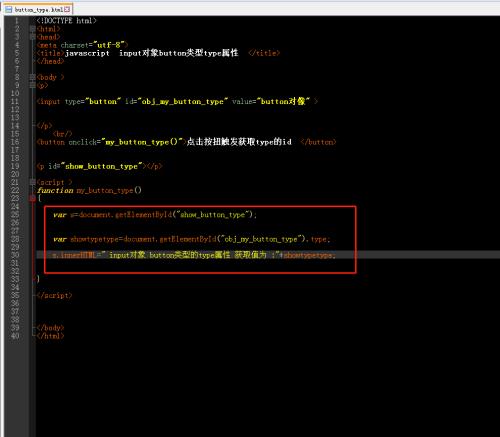This screenshot has width=500, height=437.
Task: Click the </body> closing tag
Action: tap(50, 328)
